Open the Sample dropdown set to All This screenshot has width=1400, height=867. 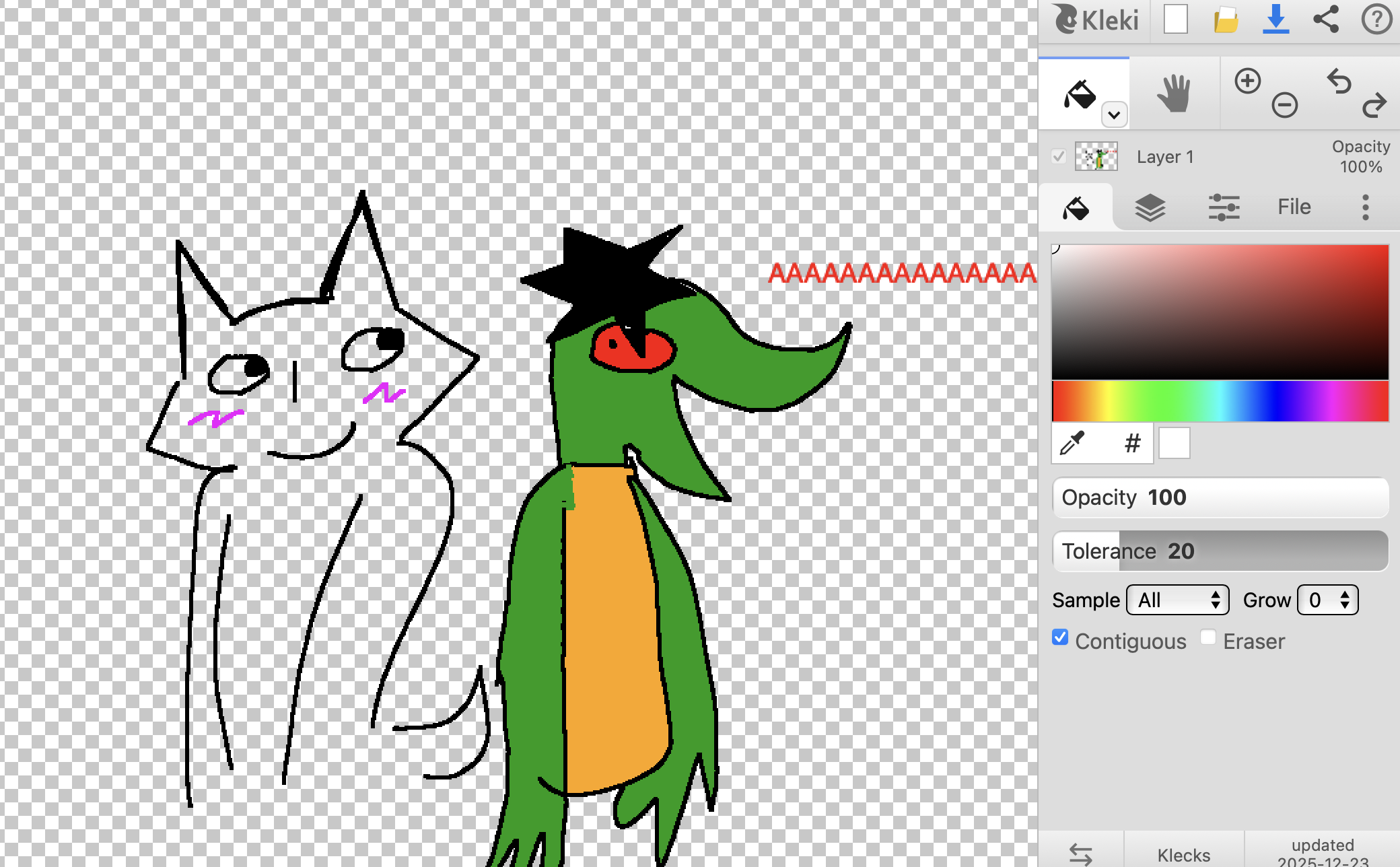1178,600
